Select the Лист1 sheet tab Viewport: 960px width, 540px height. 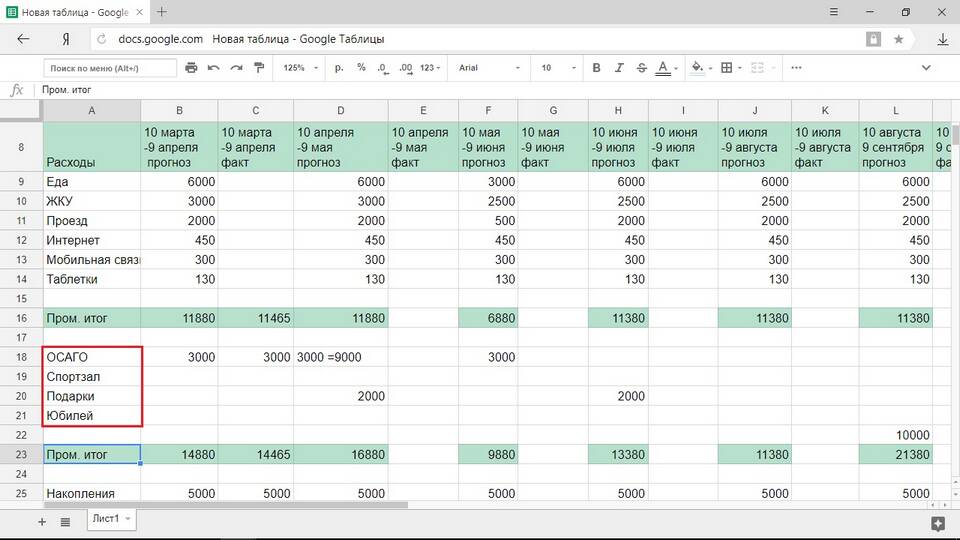(105, 520)
